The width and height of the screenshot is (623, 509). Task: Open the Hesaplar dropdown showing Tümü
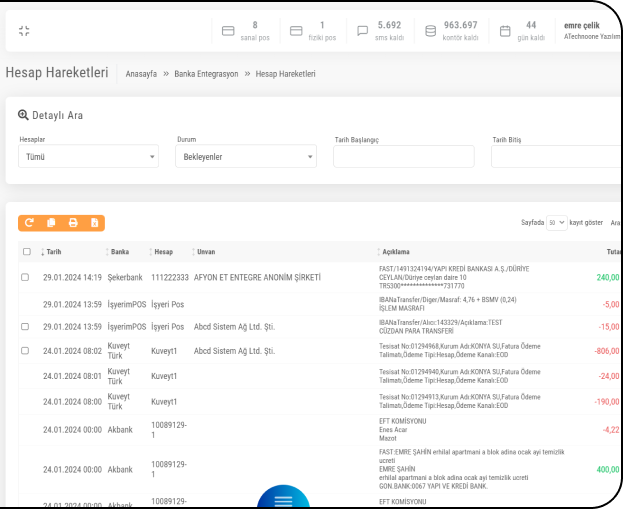click(x=88, y=157)
